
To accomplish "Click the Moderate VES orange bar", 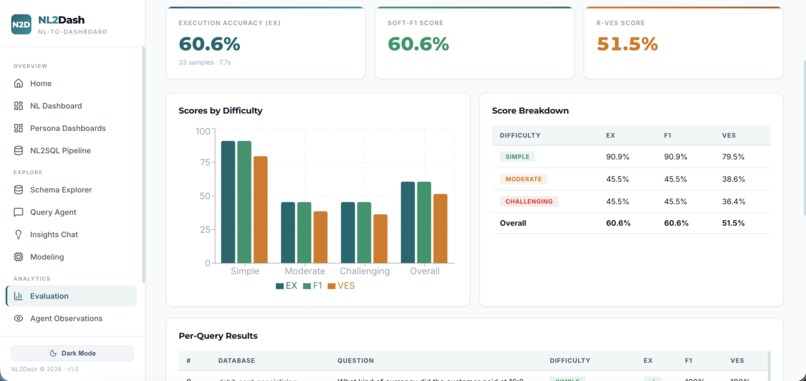I will pyautogui.click(x=320, y=237).
